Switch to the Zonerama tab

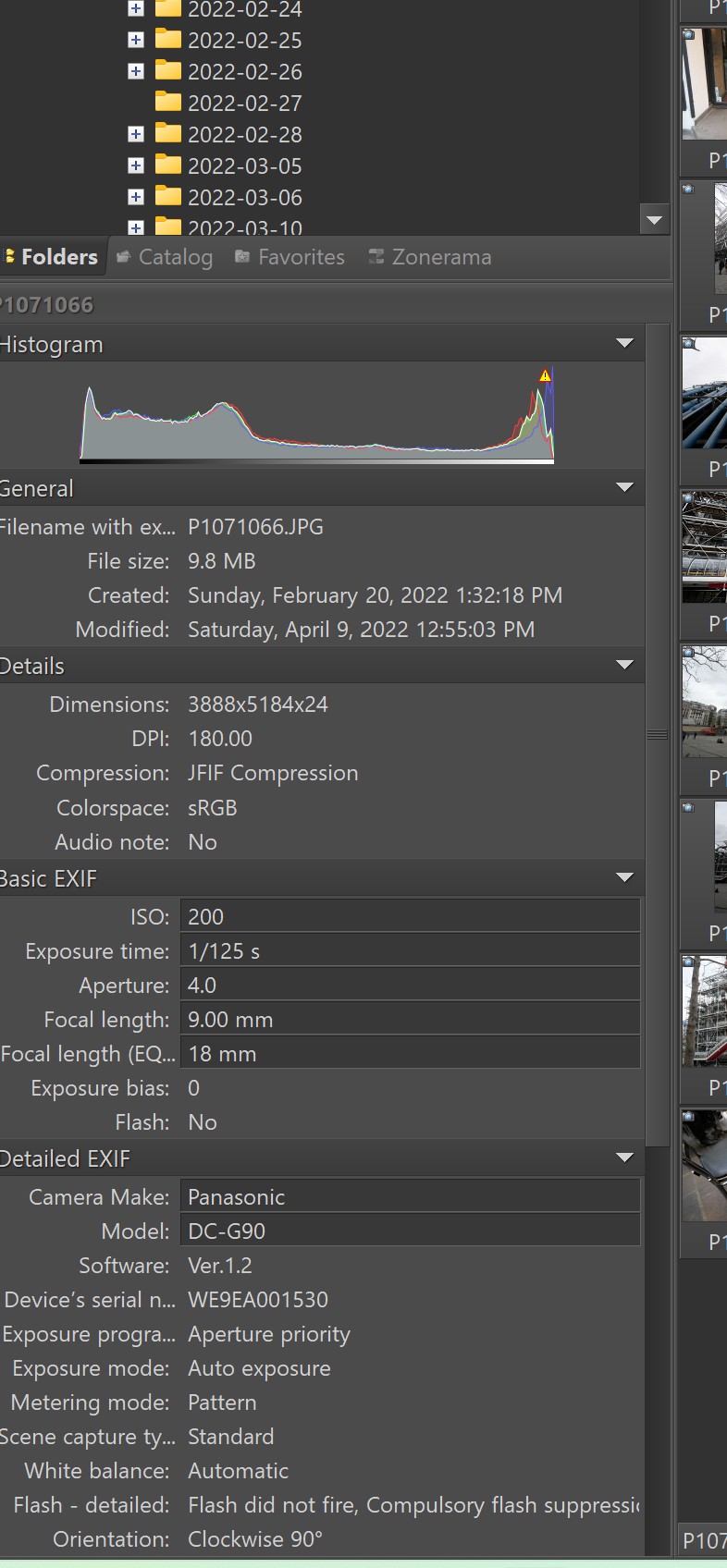point(430,257)
